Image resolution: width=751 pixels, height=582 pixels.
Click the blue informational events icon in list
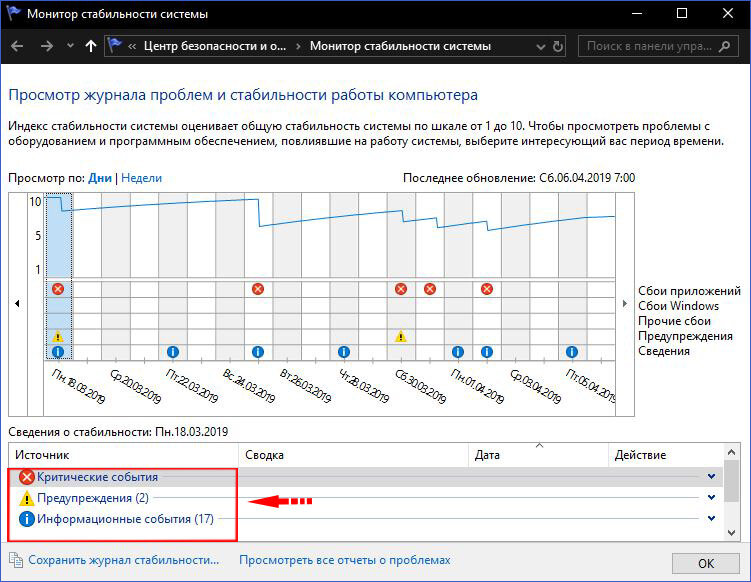pos(27,519)
